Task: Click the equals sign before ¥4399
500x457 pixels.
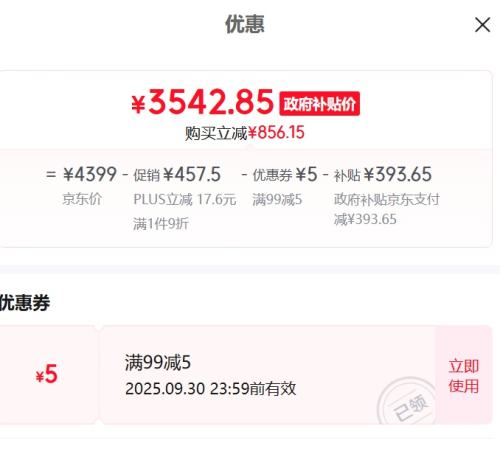Action: pyautogui.click(x=51, y=174)
